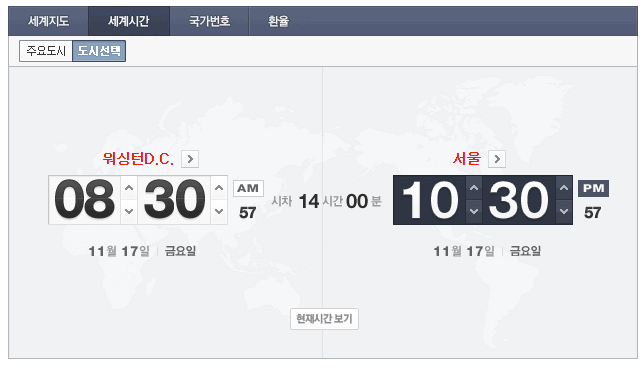This screenshot has width=643, height=369.
Task: Open the 환율 tab
Action: tap(278, 21)
